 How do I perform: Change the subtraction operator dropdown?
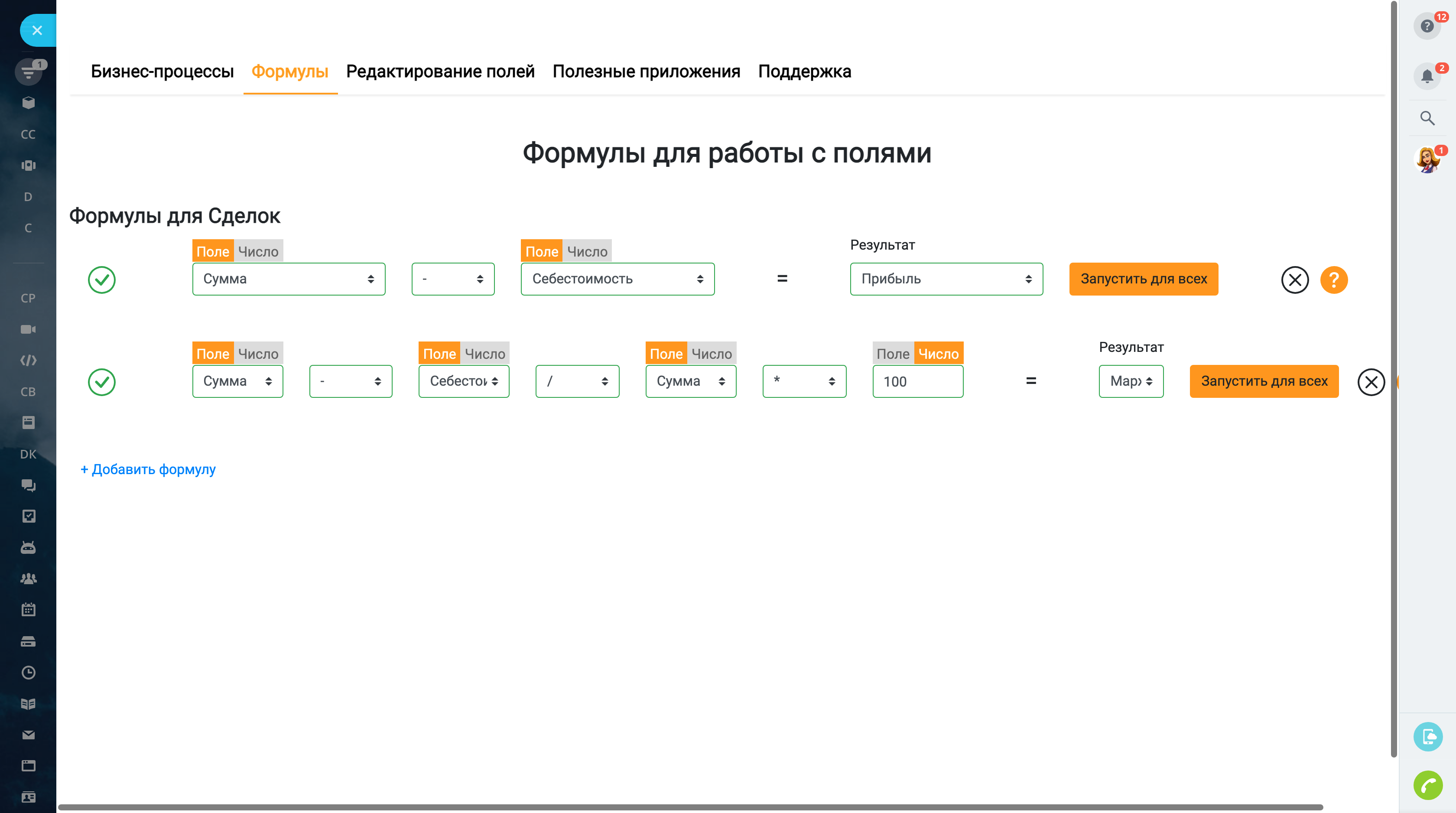453,279
